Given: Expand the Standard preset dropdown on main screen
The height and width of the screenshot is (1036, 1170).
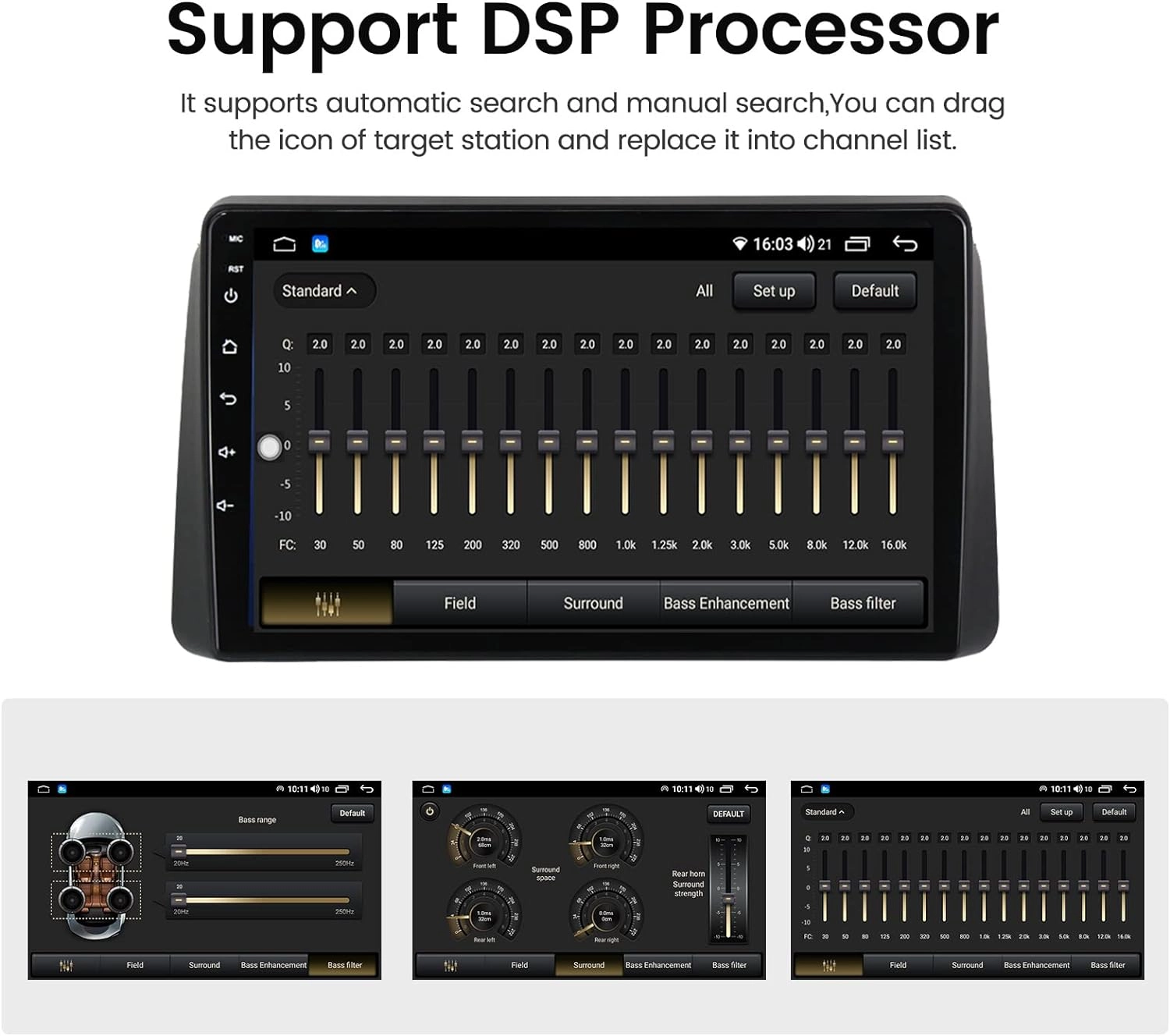Looking at the screenshot, I should (324, 291).
